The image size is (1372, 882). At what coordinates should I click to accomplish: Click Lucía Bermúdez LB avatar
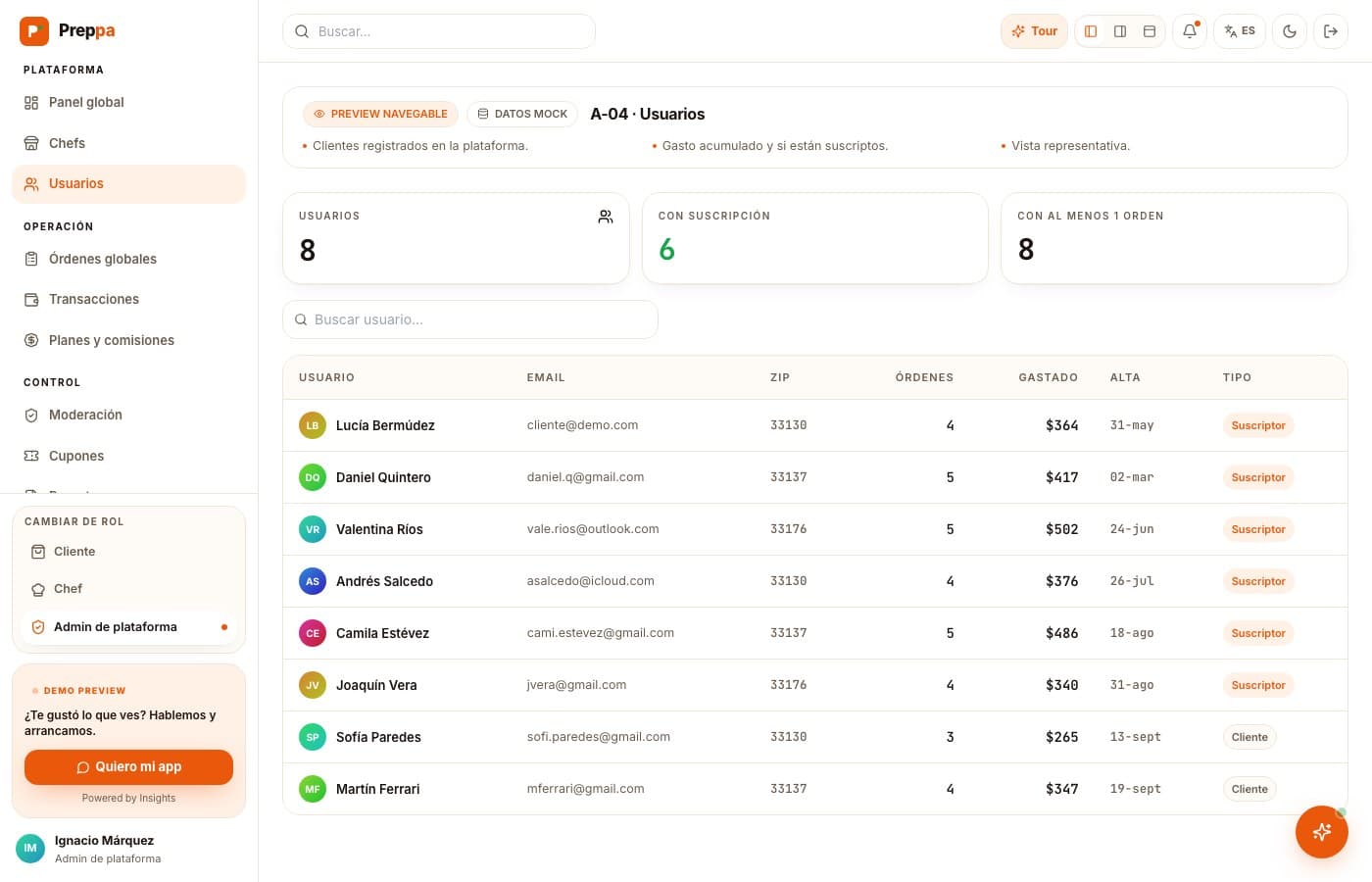tap(313, 425)
